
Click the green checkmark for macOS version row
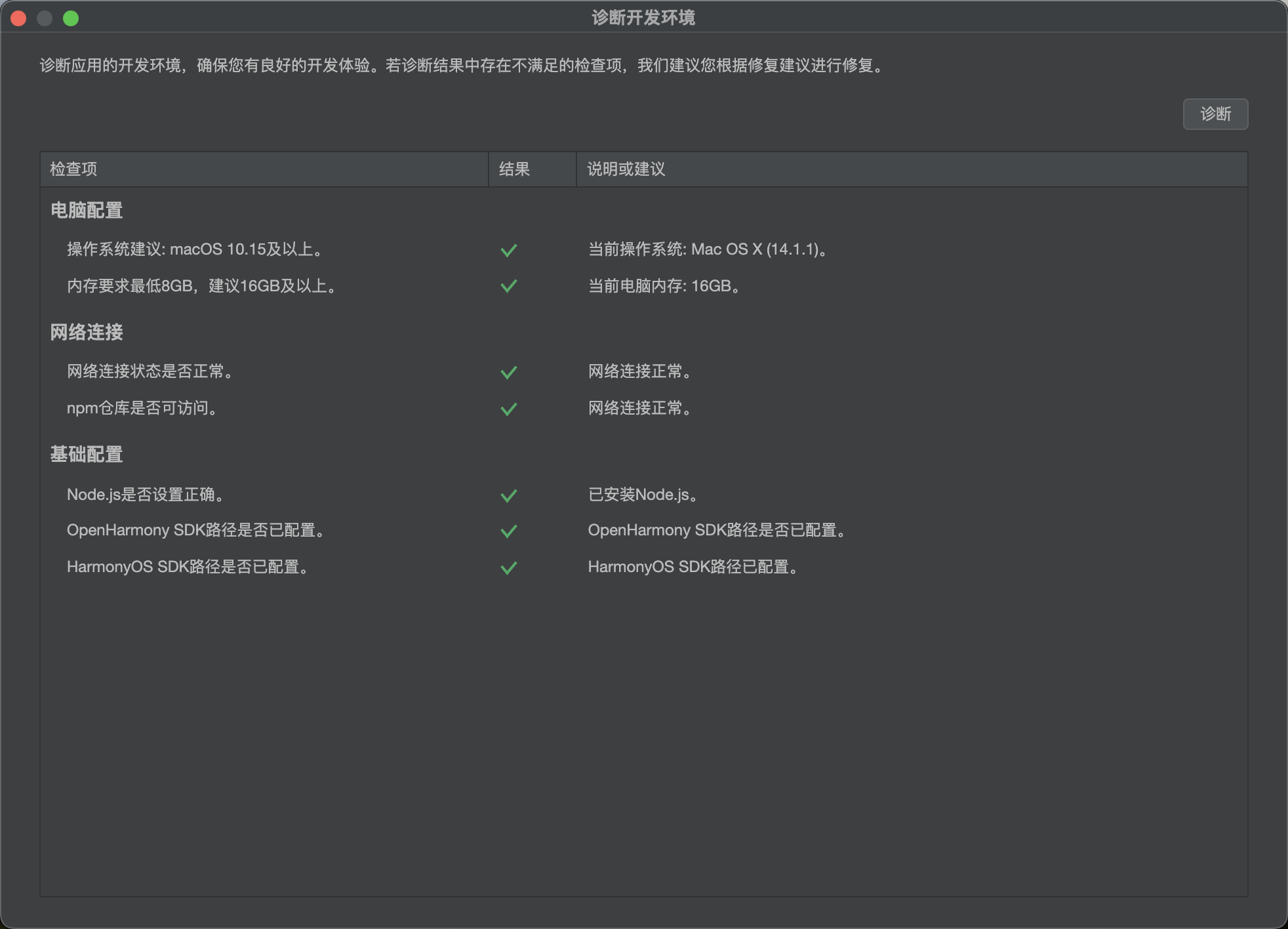coord(509,250)
